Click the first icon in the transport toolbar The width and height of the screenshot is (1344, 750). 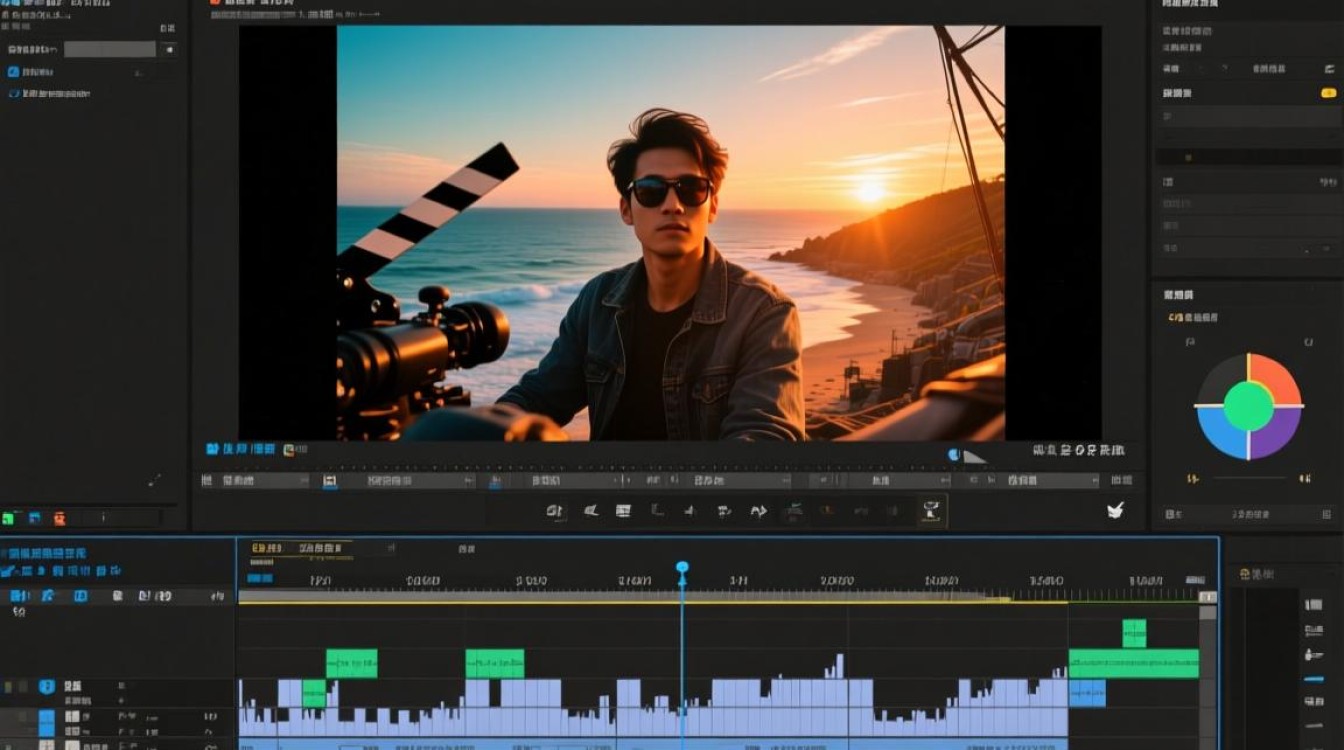(x=554, y=511)
